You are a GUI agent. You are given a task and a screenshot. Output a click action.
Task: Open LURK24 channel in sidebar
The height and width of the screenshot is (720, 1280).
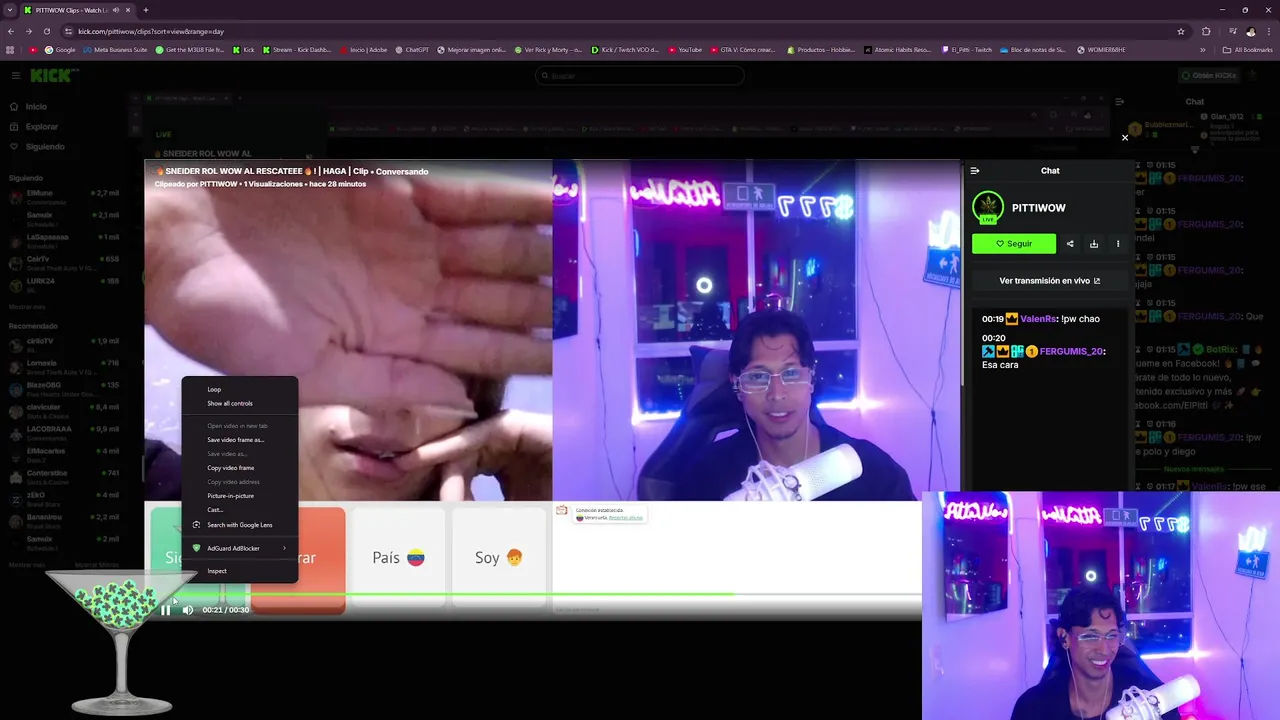point(65,284)
